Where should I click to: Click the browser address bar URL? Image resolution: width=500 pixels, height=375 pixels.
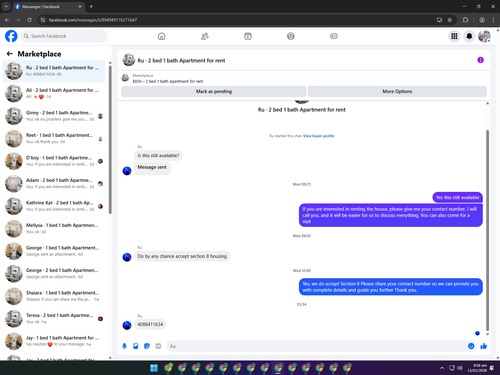(x=93, y=20)
